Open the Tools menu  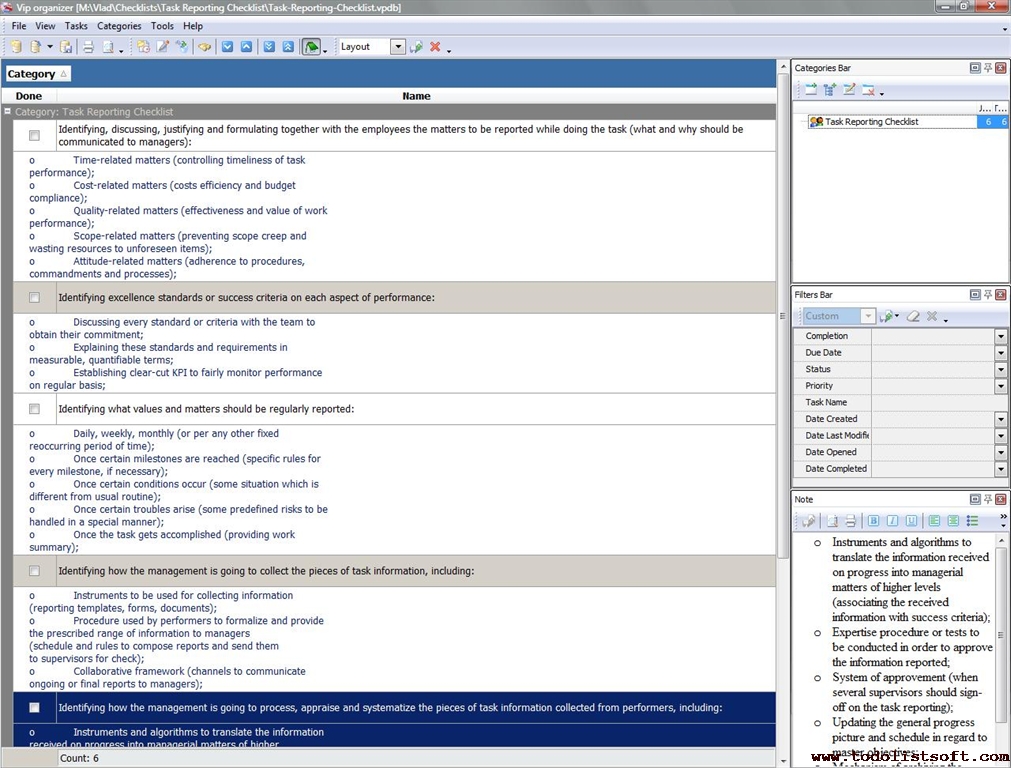162,26
